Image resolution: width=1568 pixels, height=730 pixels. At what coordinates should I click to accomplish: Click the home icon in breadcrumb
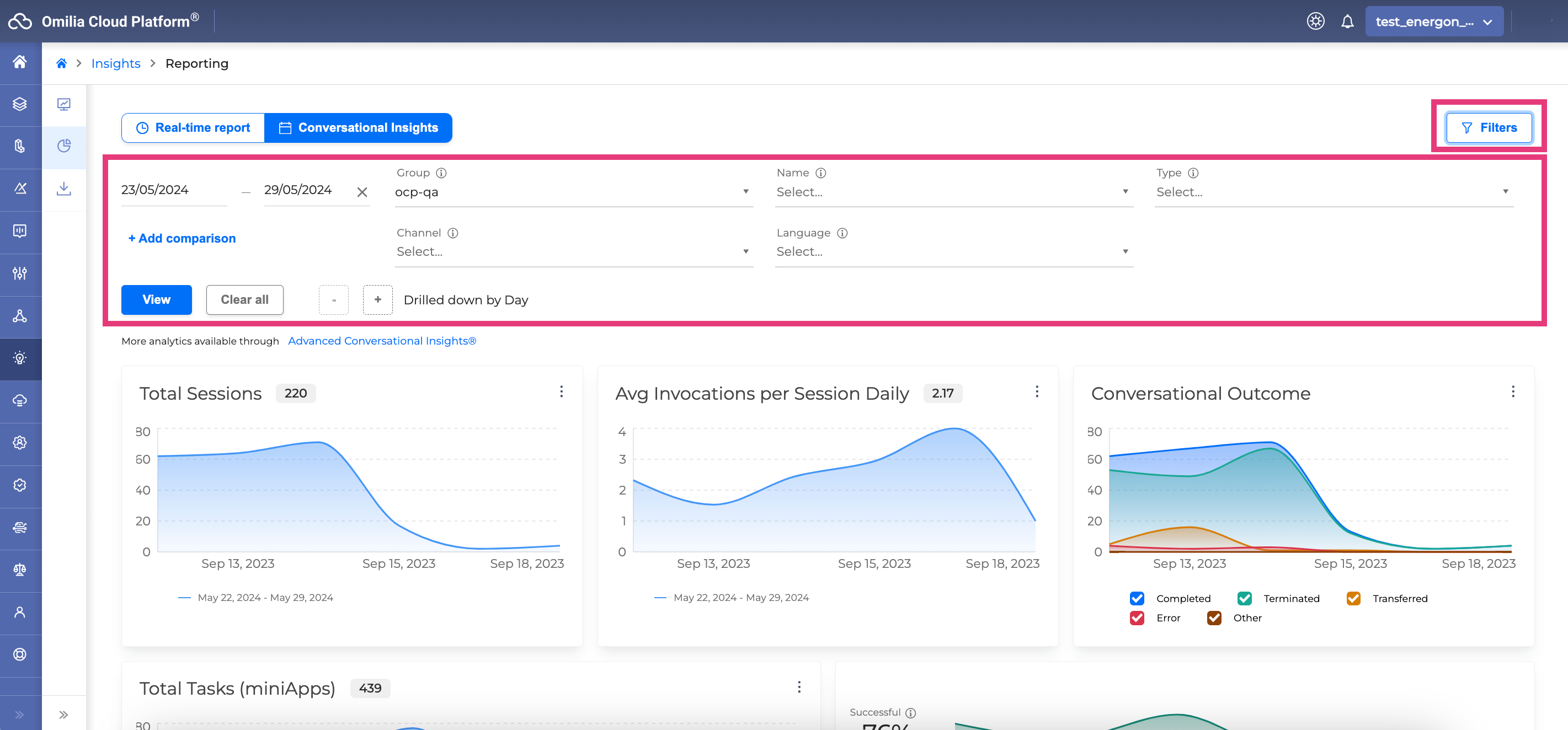tap(61, 63)
